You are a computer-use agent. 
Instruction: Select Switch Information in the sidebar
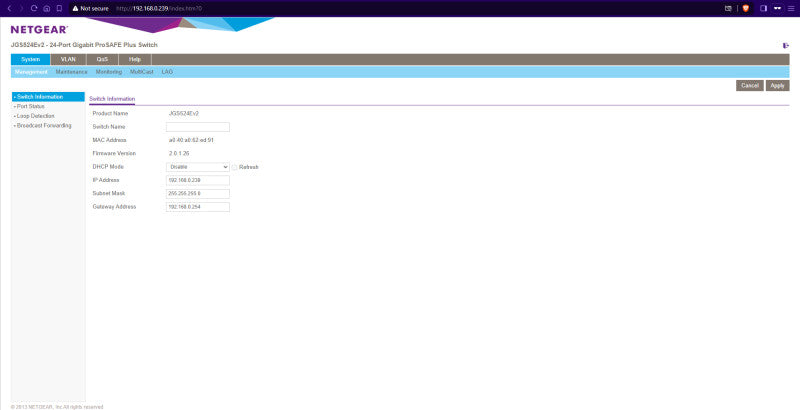[x=48, y=97]
